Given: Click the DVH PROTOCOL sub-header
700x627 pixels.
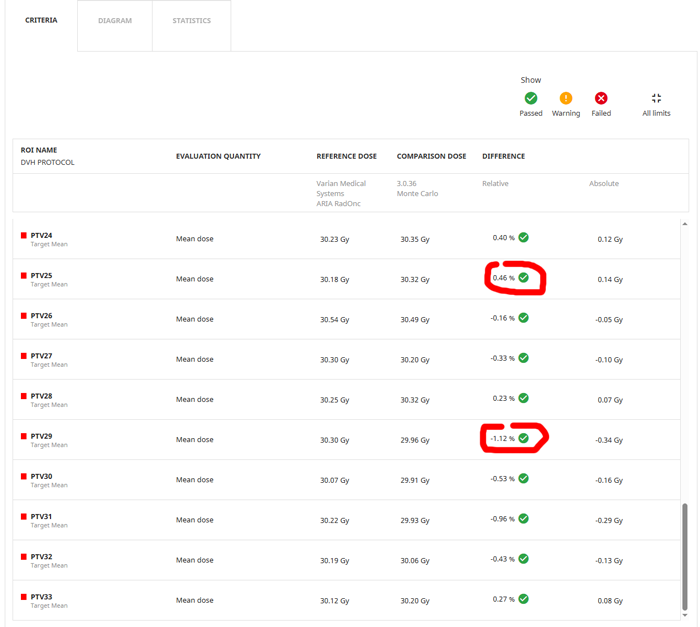Looking at the screenshot, I should [x=47, y=163].
